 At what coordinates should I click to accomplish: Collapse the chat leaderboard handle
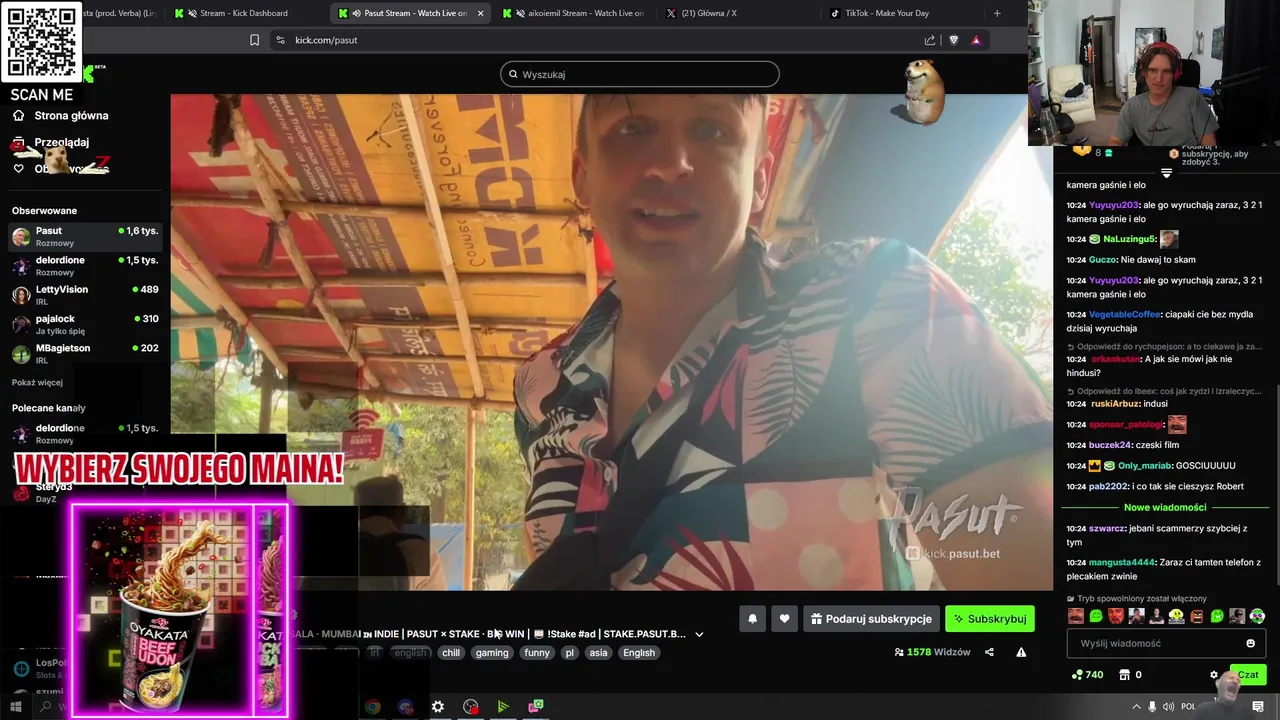[1166, 173]
